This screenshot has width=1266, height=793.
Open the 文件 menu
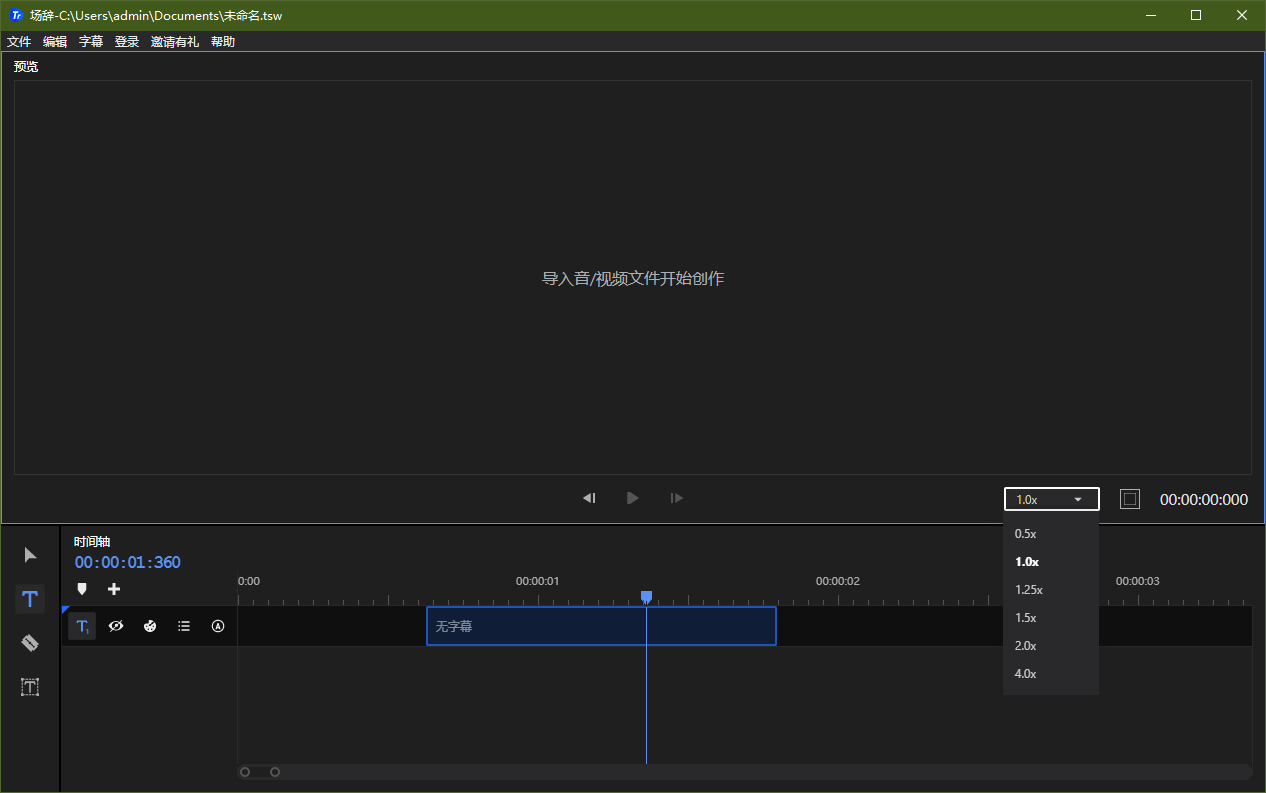18,41
